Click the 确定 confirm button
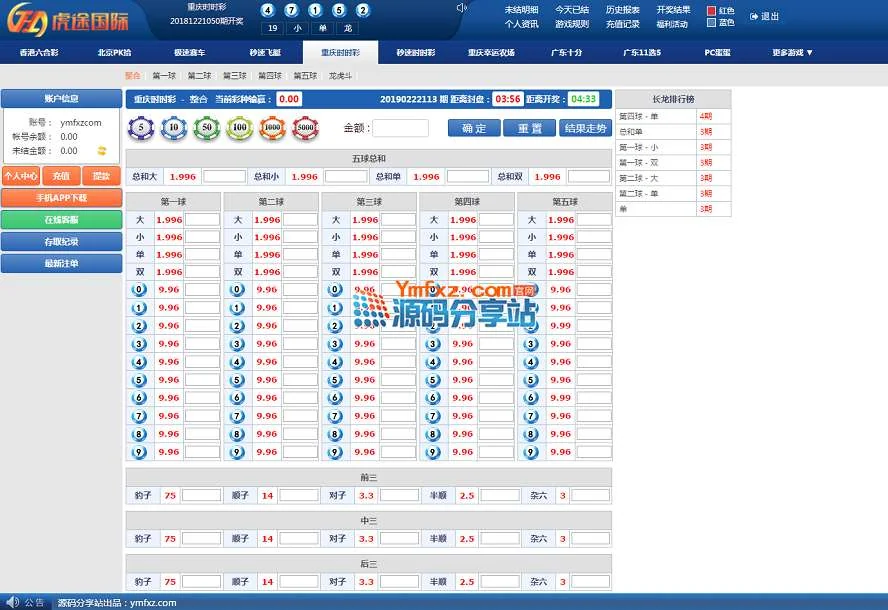The height and width of the screenshot is (610, 888). tap(474, 128)
